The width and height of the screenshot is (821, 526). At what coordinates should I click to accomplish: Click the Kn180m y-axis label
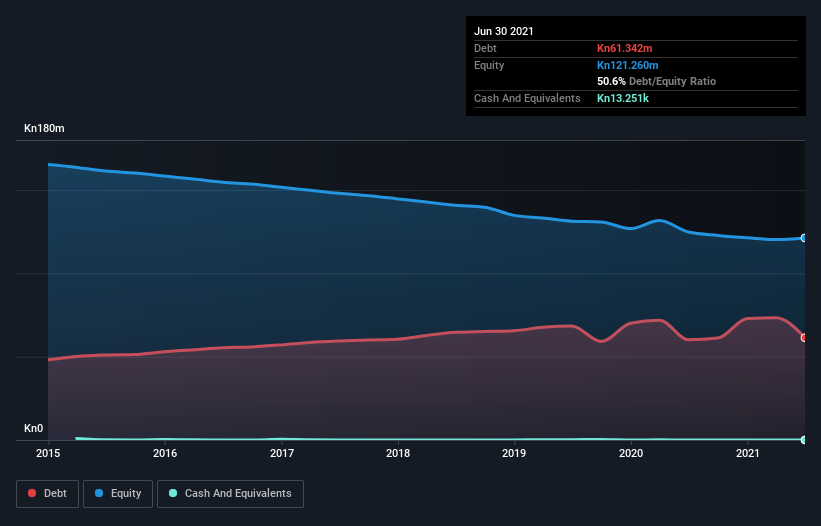coord(45,128)
